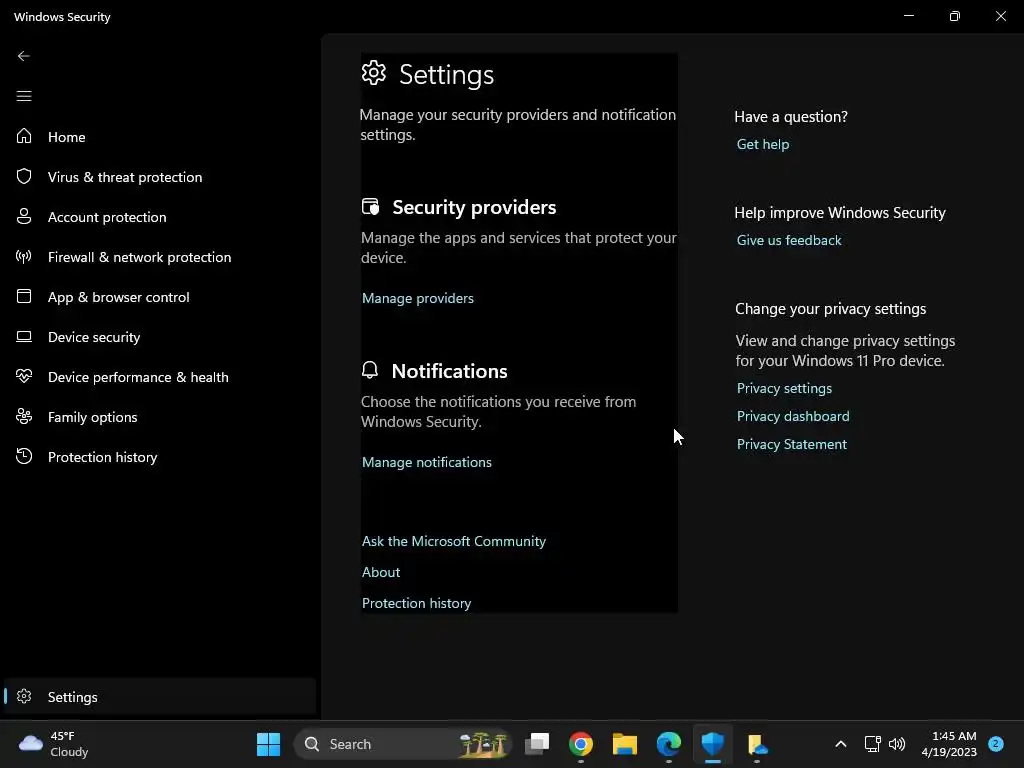Toggle the hamburger navigation menu
The image size is (1024, 768).
(24, 96)
